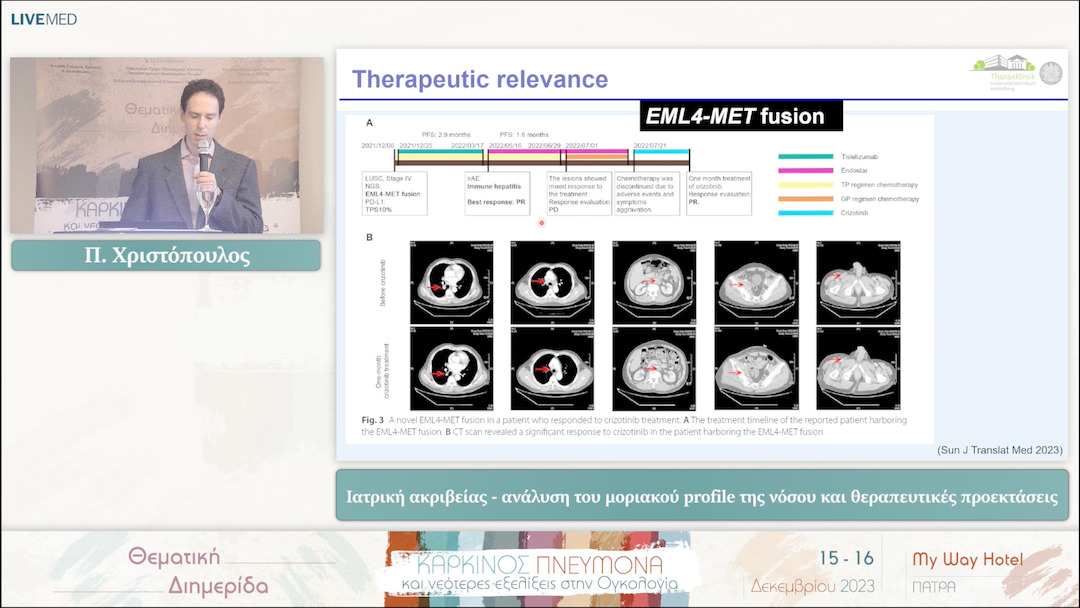Click the Endostar magenta legend swatch
The height and width of the screenshot is (608, 1080).
[806, 171]
